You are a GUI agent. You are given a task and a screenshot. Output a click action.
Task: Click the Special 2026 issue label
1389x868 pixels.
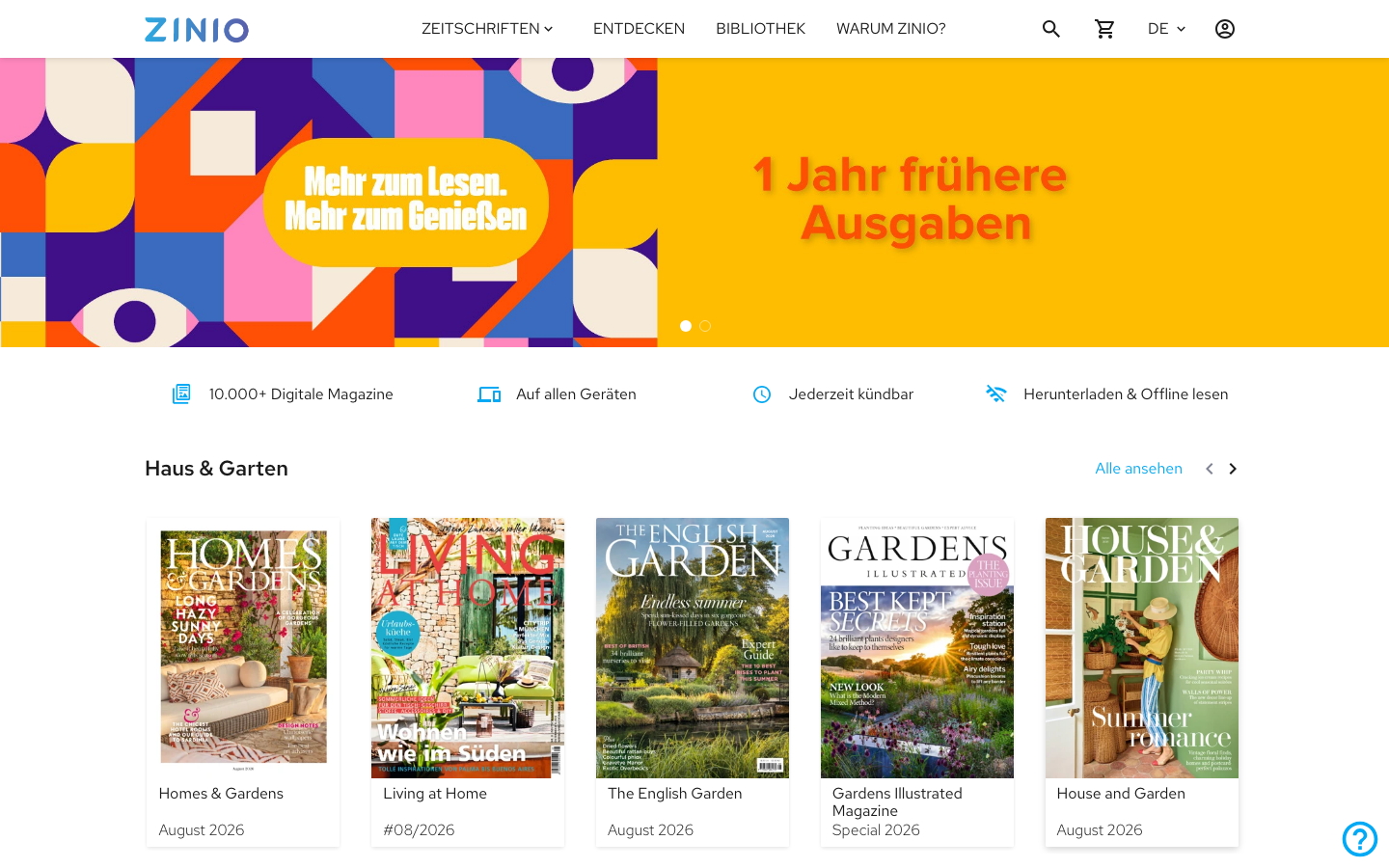[876, 830]
